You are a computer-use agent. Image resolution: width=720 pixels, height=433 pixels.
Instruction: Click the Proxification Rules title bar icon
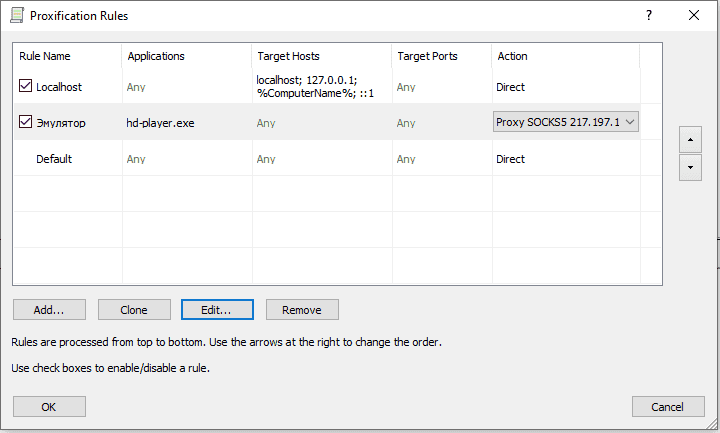pyautogui.click(x=17, y=16)
